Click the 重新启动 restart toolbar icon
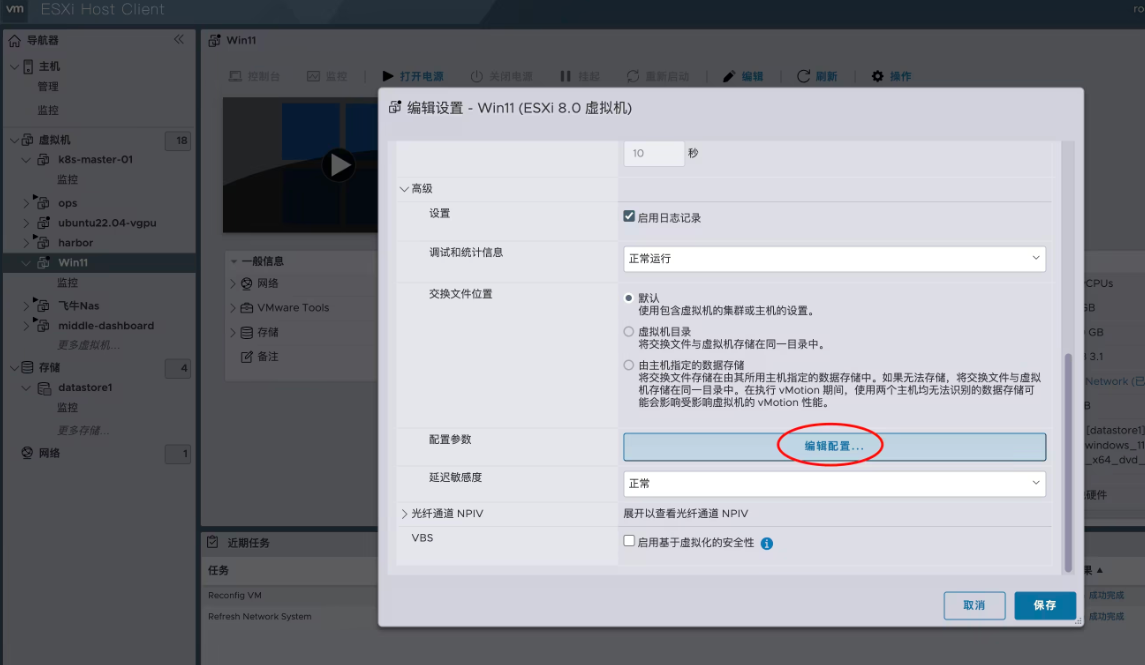The width and height of the screenshot is (1145, 665). point(633,76)
